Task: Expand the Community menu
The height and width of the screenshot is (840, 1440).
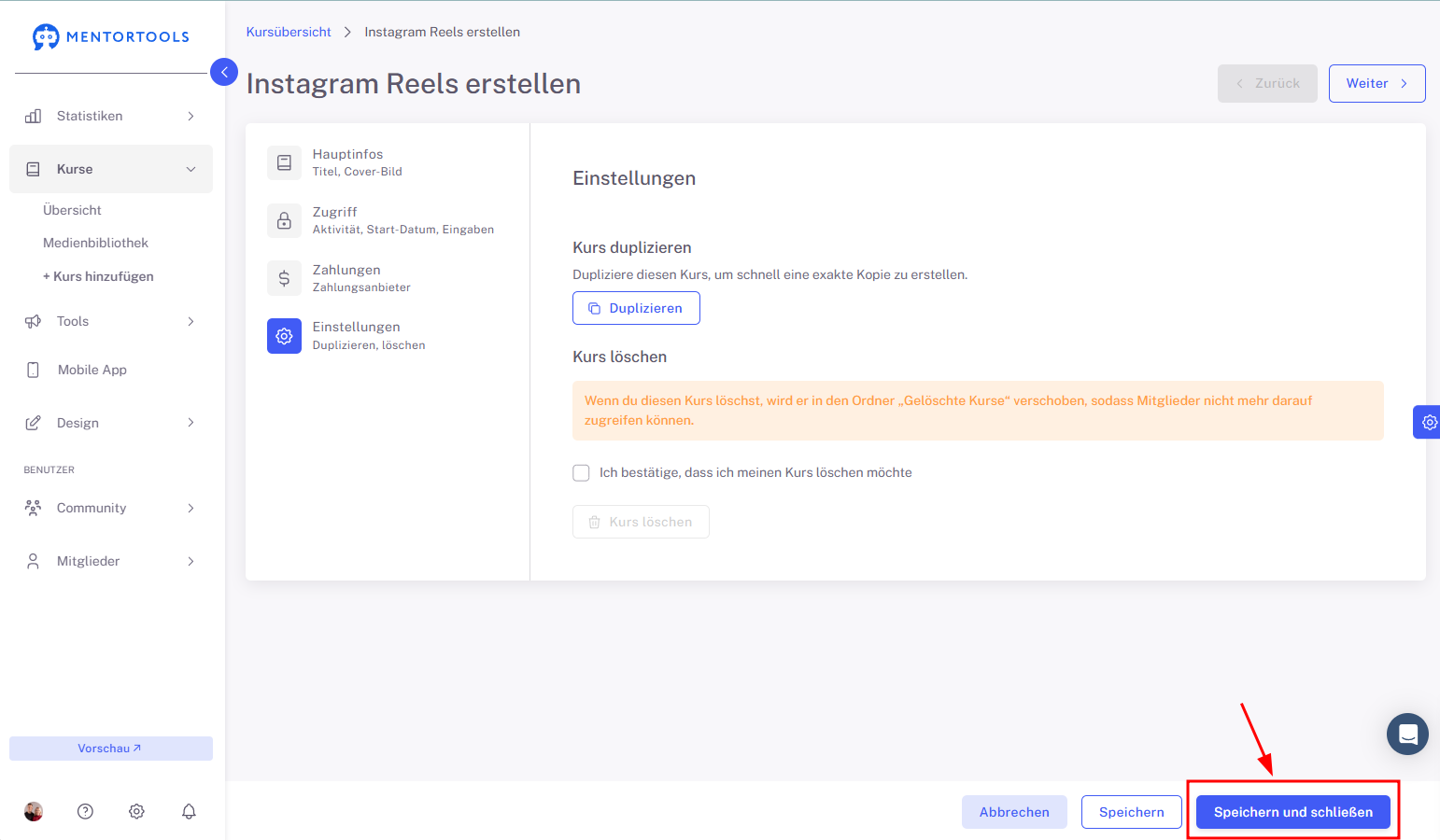Action: click(111, 508)
